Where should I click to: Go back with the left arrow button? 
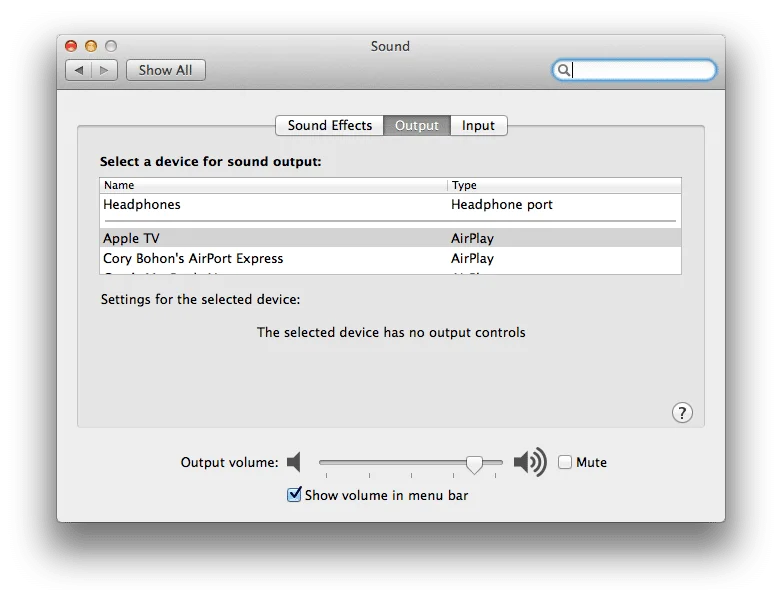79,70
